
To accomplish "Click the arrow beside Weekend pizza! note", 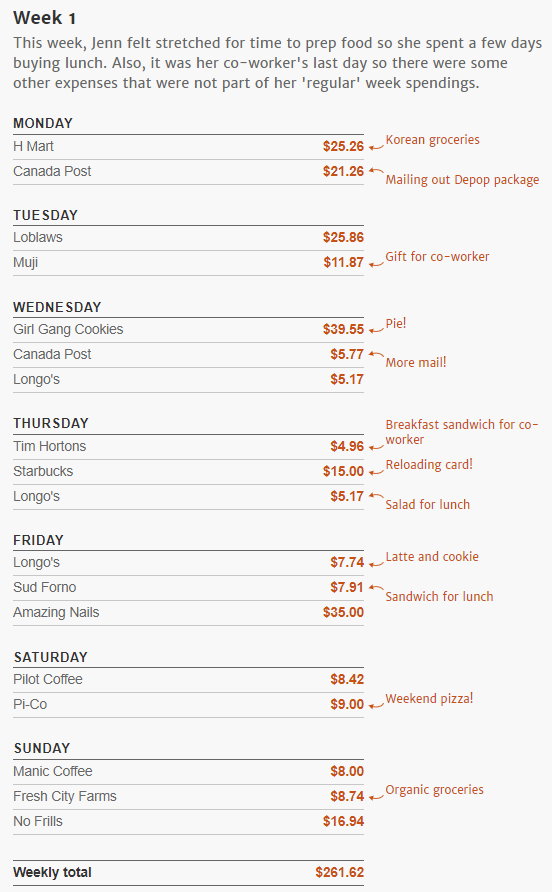I will pyautogui.click(x=376, y=705).
